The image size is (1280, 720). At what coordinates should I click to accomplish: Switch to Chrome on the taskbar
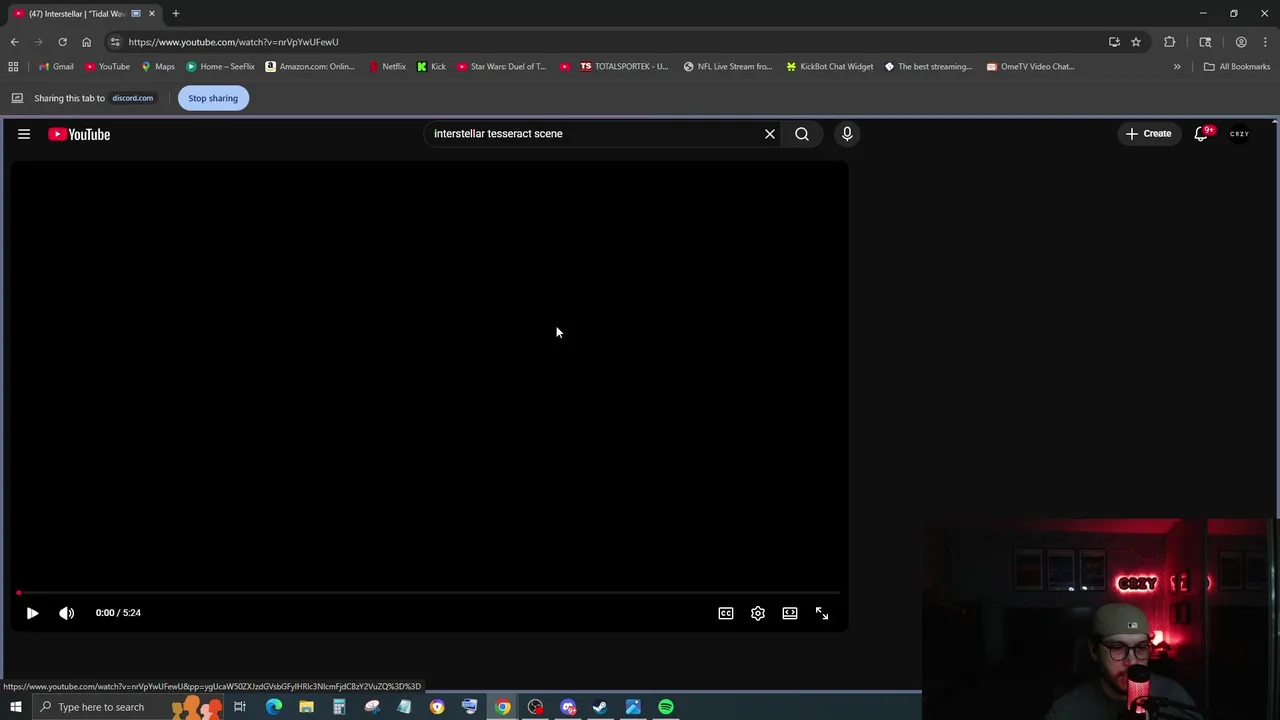[502, 707]
